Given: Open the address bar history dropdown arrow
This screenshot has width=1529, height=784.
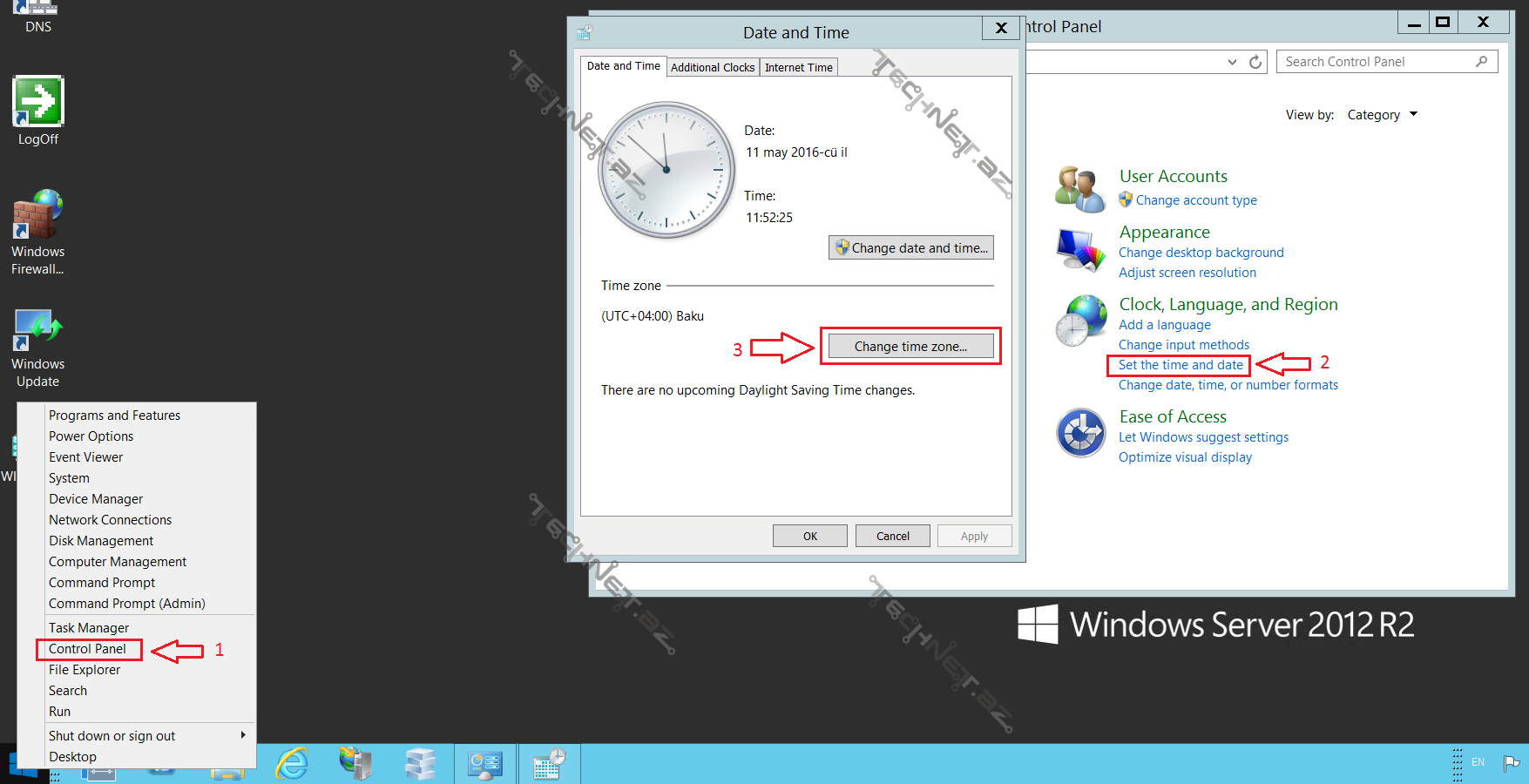Looking at the screenshot, I should click(1232, 62).
